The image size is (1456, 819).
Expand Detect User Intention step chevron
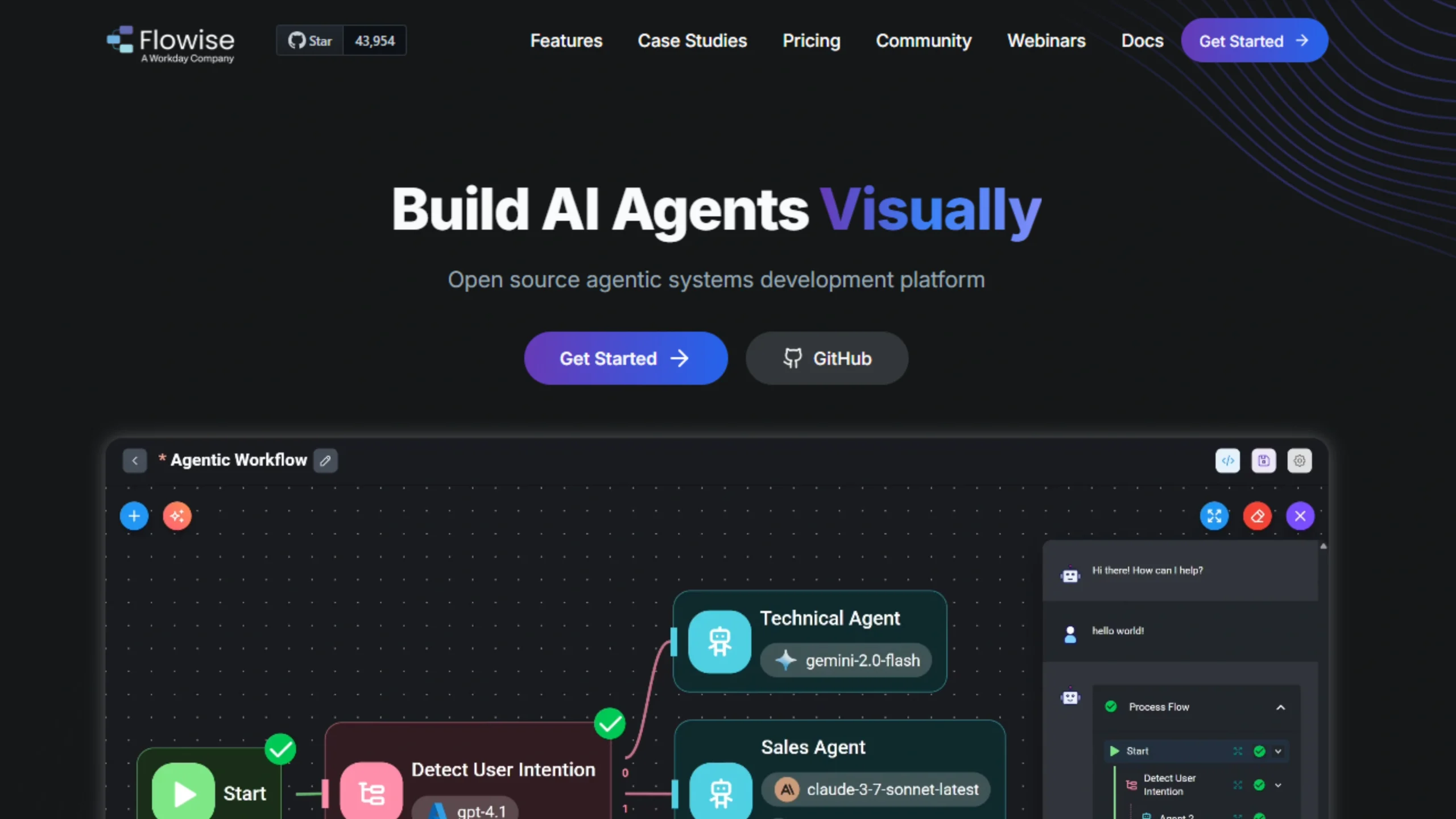(1278, 785)
